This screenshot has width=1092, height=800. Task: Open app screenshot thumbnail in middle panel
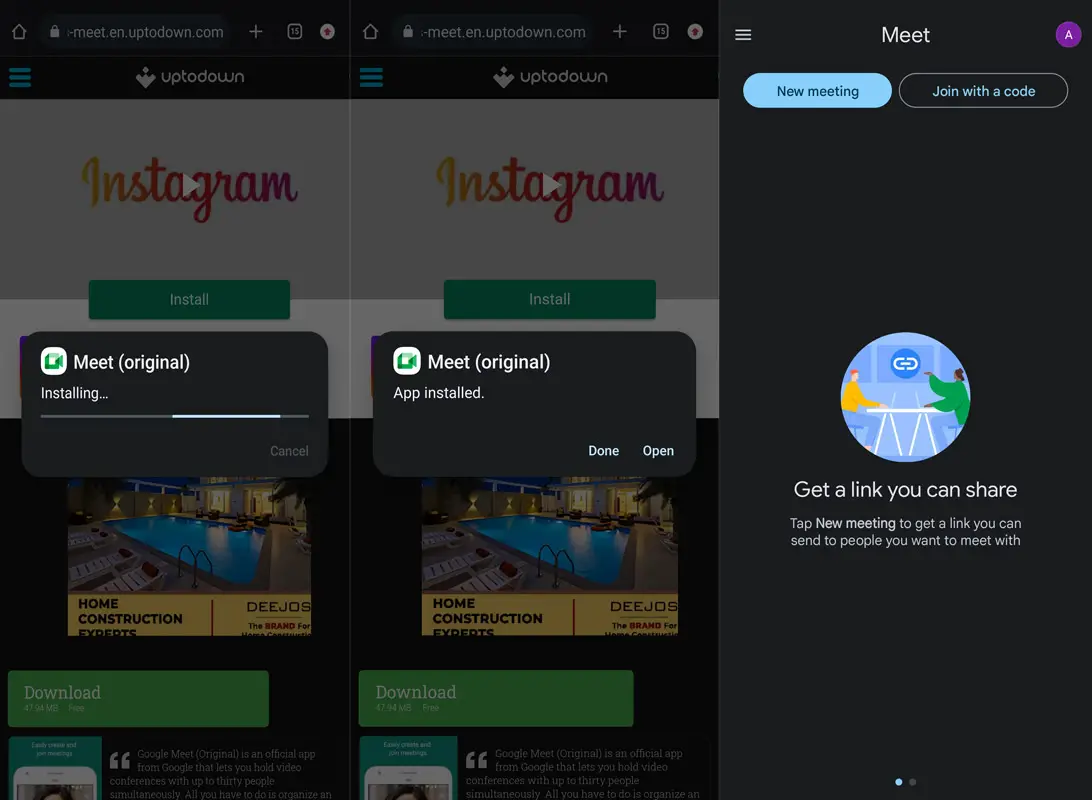pos(408,769)
